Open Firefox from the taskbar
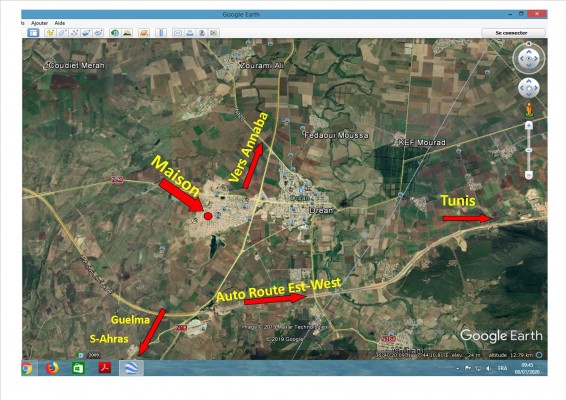This screenshot has width=566, height=400. pyautogui.click(x=52, y=368)
